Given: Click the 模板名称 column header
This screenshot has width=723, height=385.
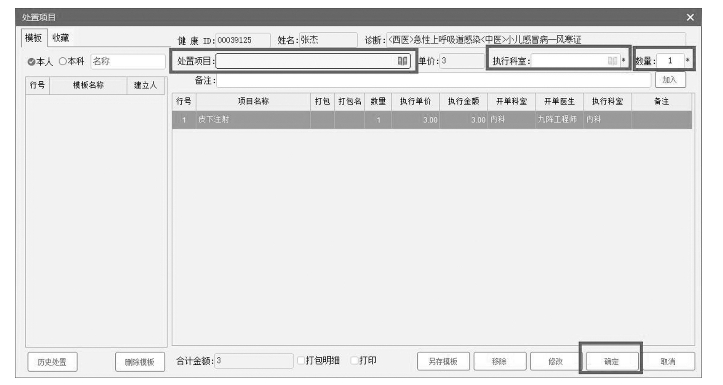Looking at the screenshot, I should click(88, 85).
